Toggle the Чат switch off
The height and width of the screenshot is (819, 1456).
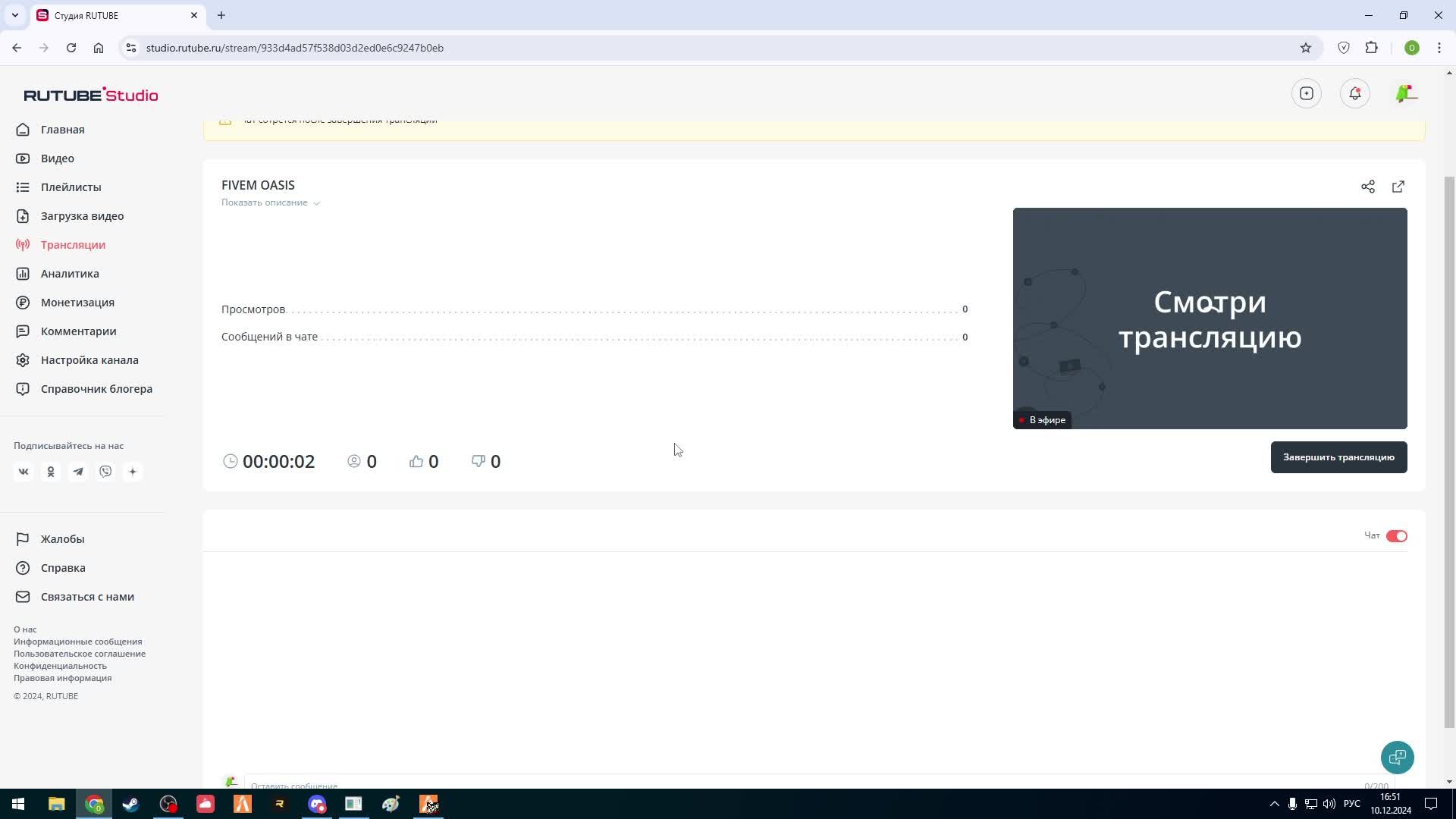[1396, 536]
